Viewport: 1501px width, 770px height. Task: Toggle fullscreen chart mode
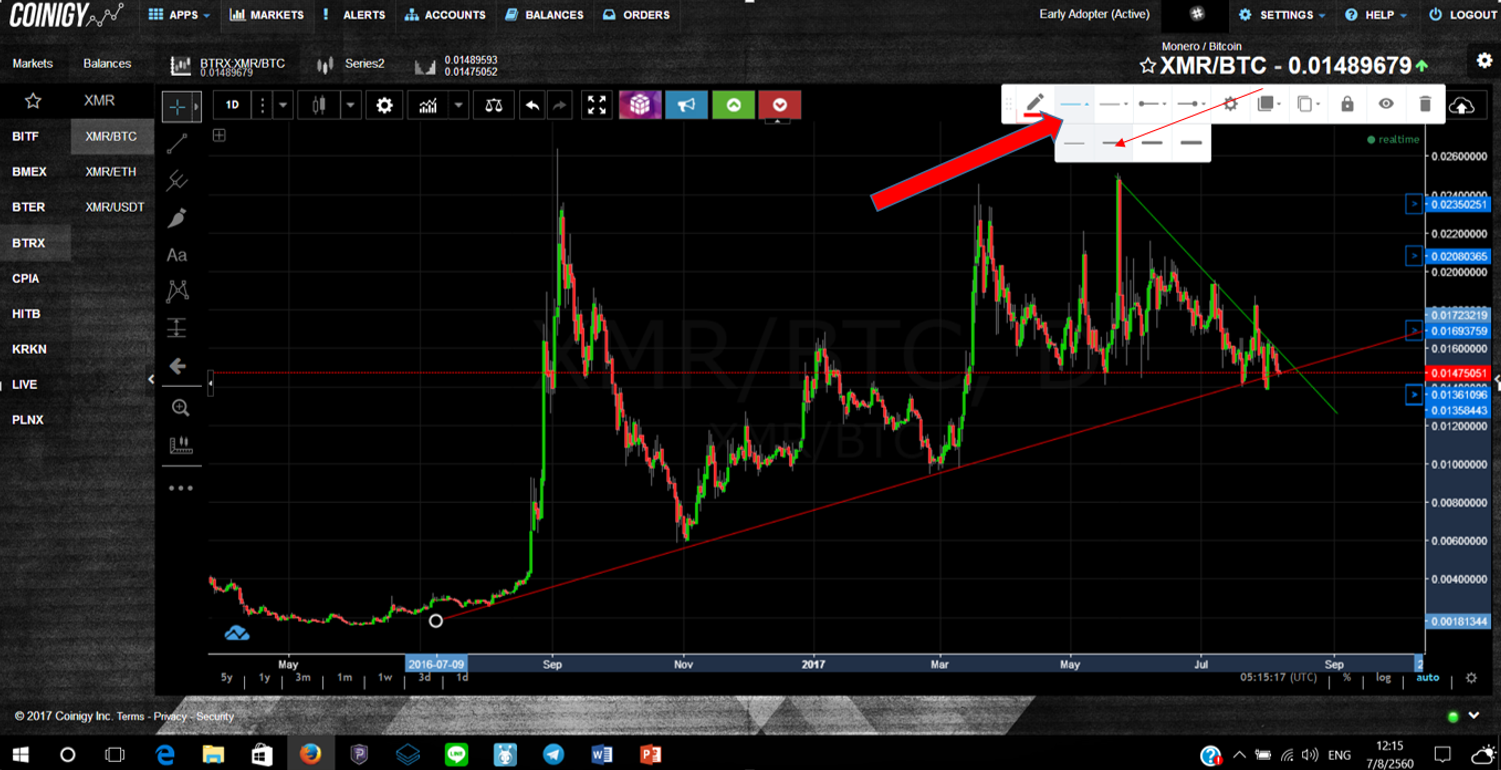596,105
